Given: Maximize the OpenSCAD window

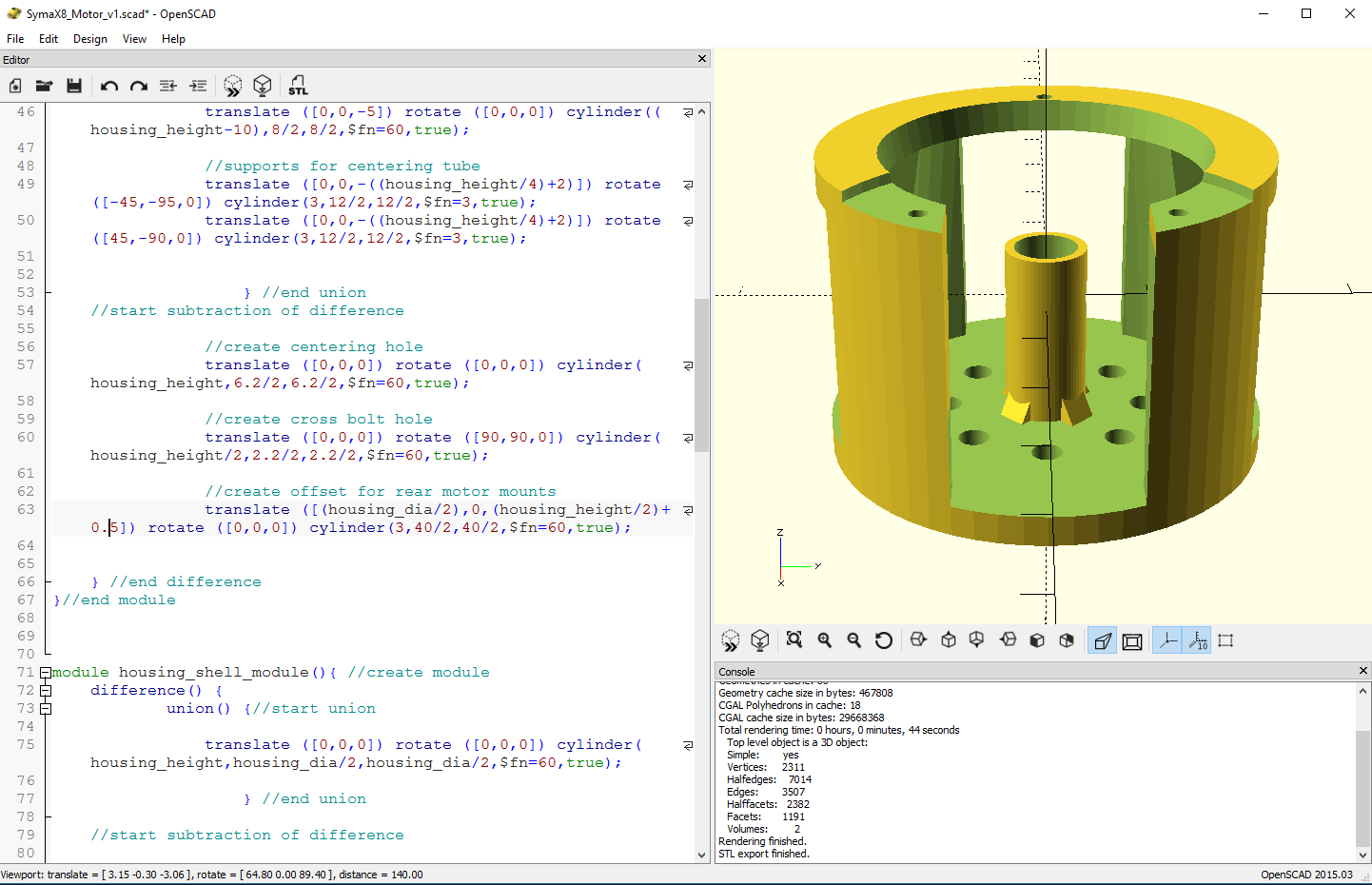Looking at the screenshot, I should click(x=1306, y=13).
